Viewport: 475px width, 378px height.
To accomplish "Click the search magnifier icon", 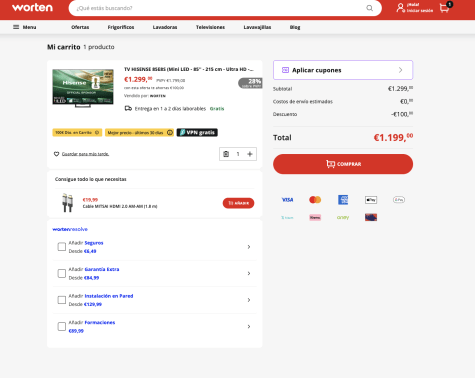I will pos(369,8).
